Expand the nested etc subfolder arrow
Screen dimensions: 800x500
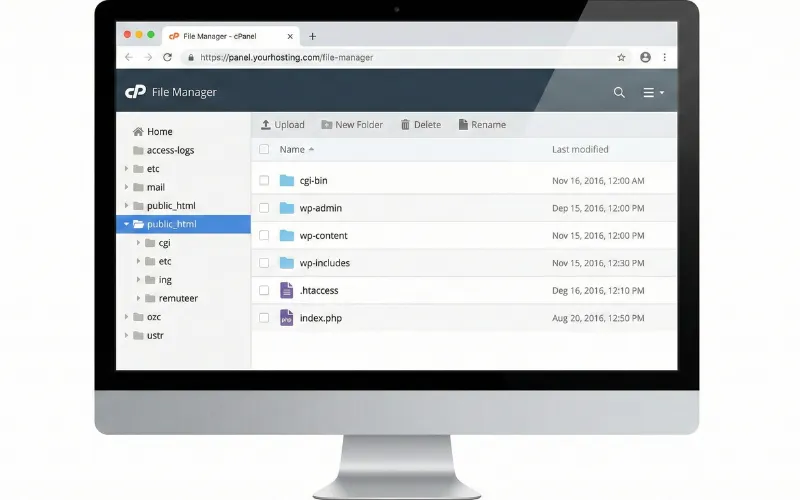[138, 261]
